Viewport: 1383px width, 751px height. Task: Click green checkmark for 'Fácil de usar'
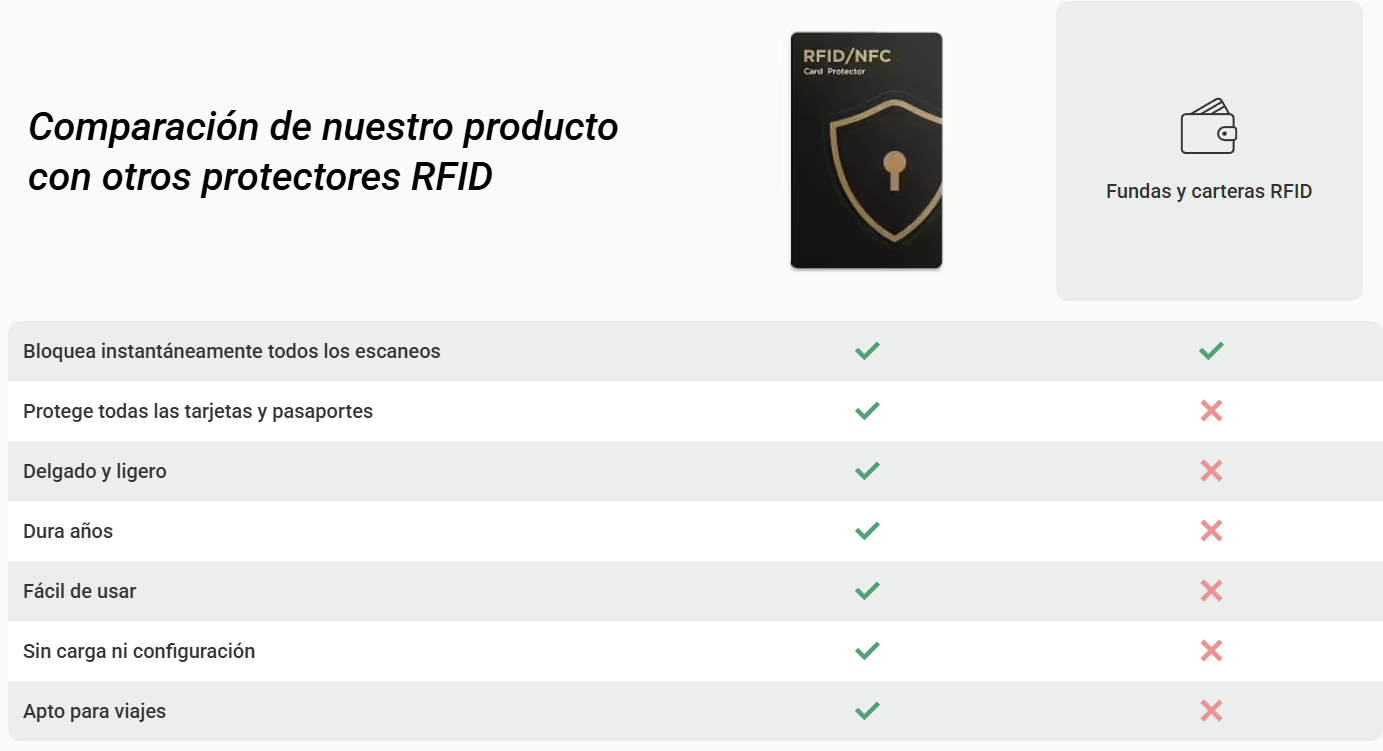click(867, 591)
